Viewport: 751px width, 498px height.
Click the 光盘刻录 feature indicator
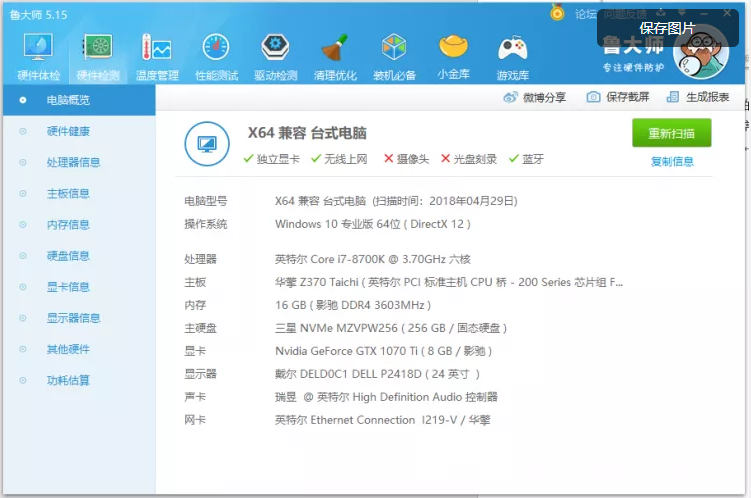(469, 159)
